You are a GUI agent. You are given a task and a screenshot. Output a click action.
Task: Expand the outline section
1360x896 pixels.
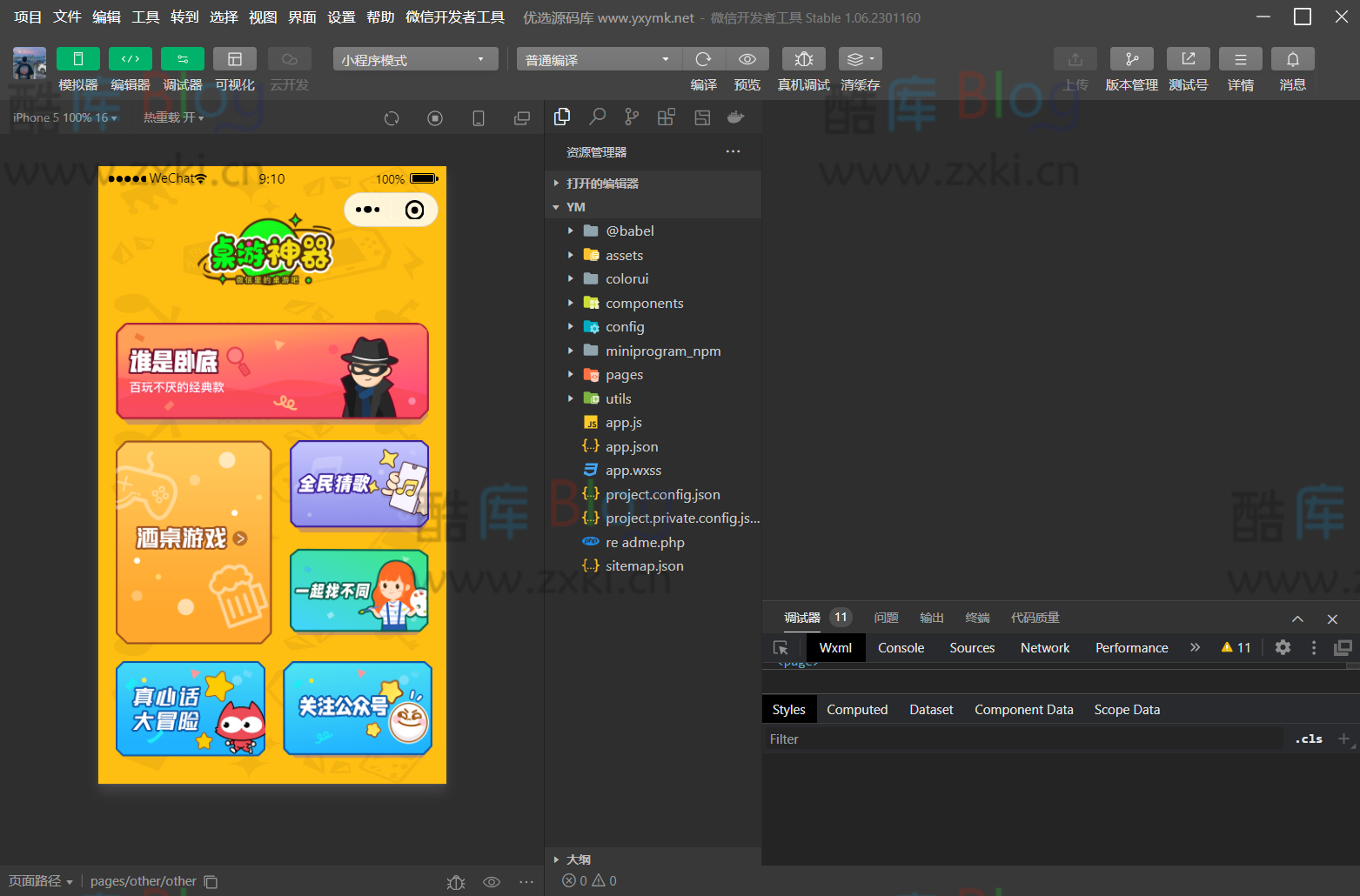pos(578,859)
